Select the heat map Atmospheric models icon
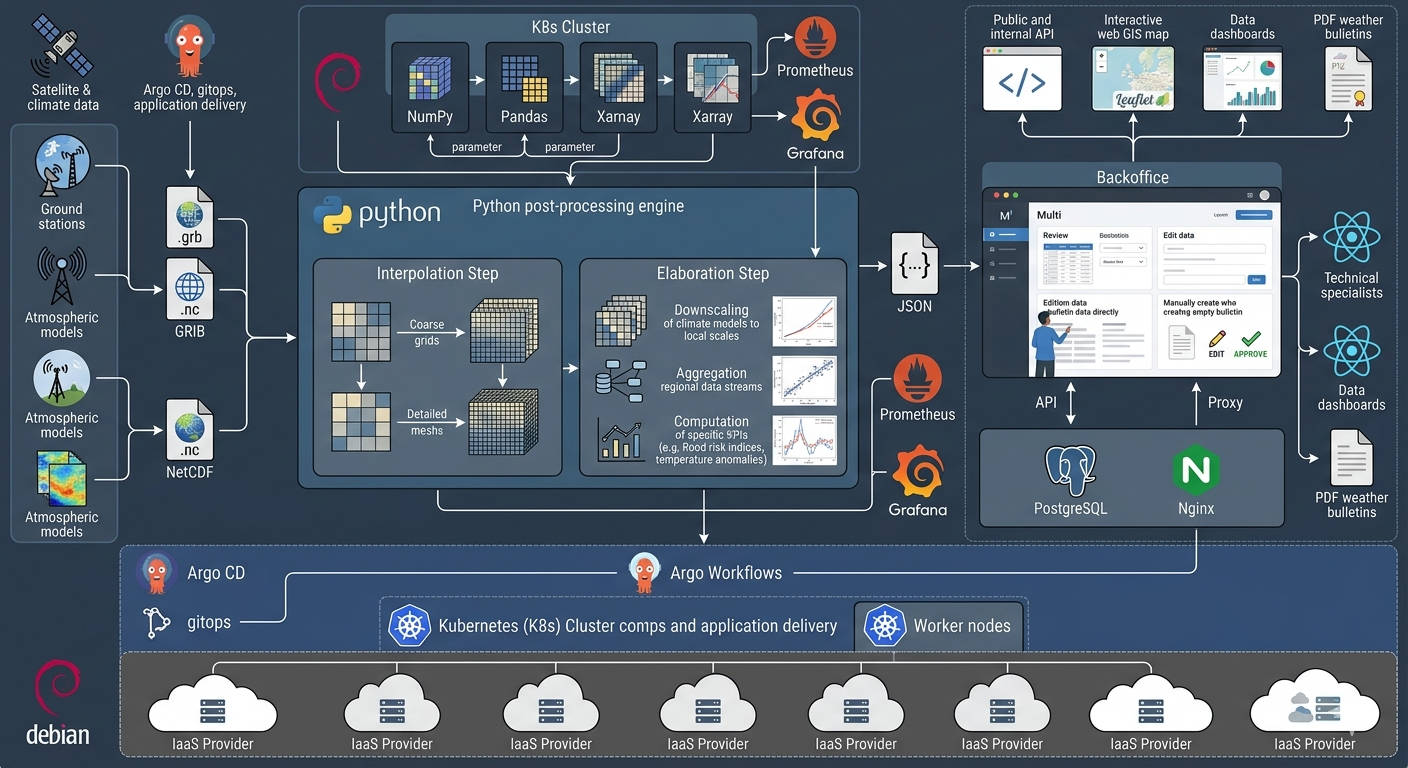 pyautogui.click(x=61, y=479)
